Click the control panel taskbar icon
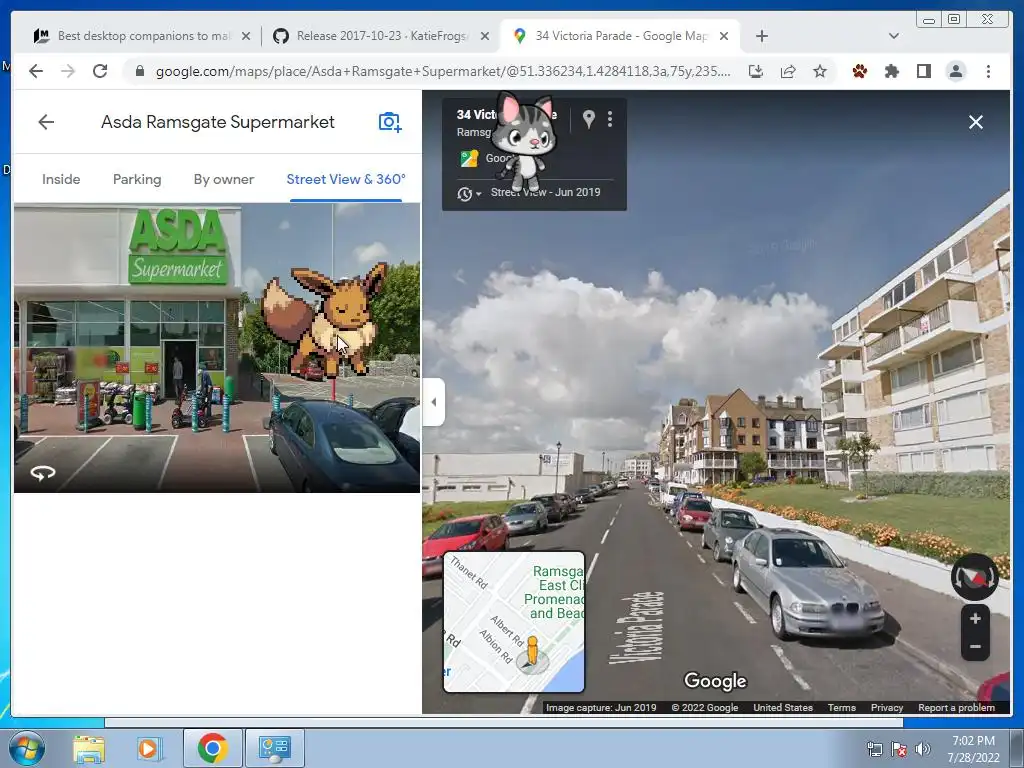The width and height of the screenshot is (1024, 768). 274,748
